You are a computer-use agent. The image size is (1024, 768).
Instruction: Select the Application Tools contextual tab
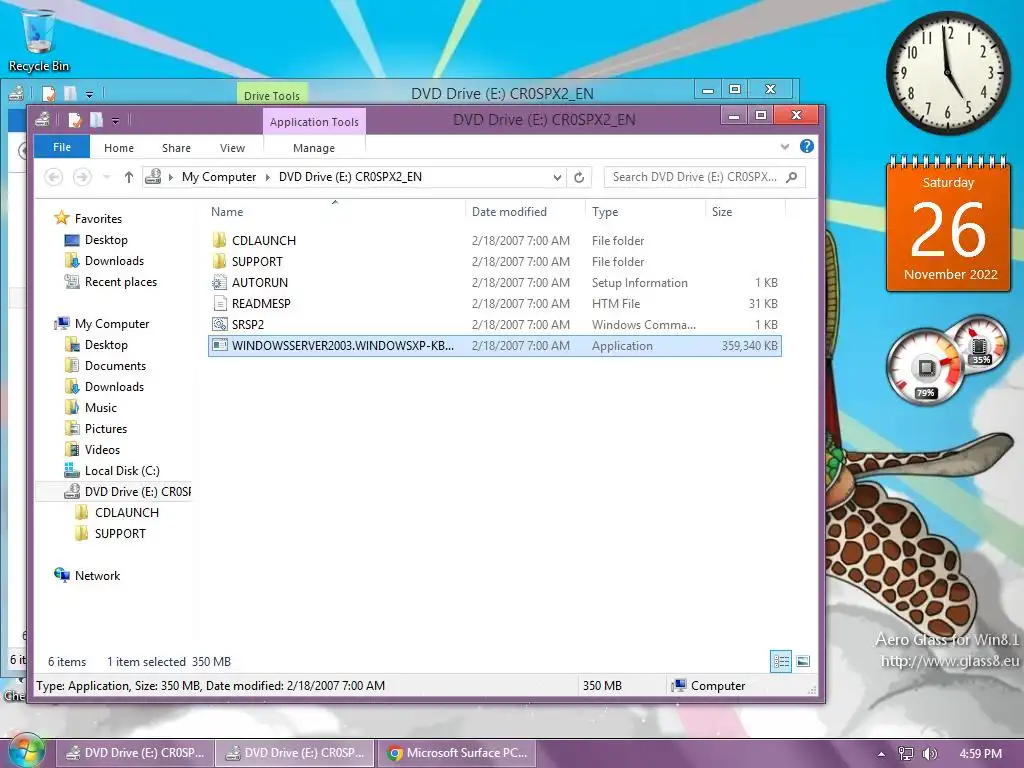pyautogui.click(x=314, y=121)
